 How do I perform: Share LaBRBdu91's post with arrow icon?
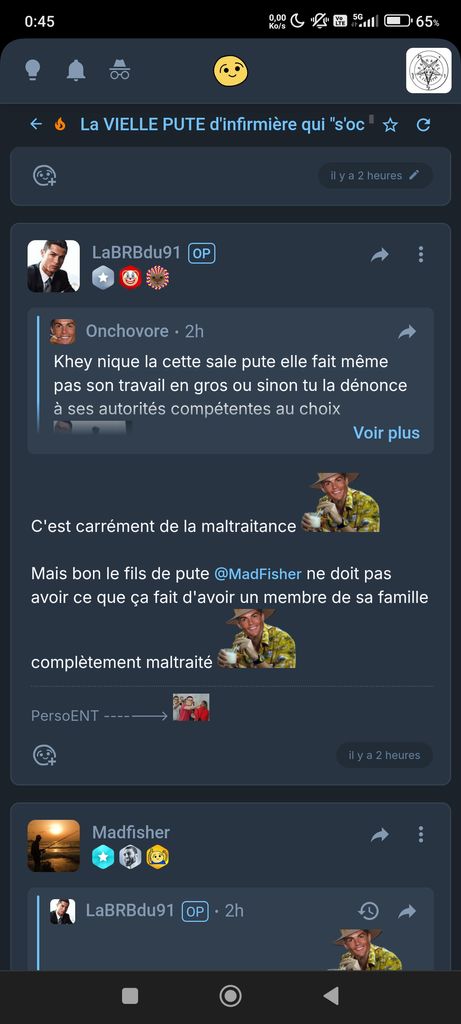point(379,255)
